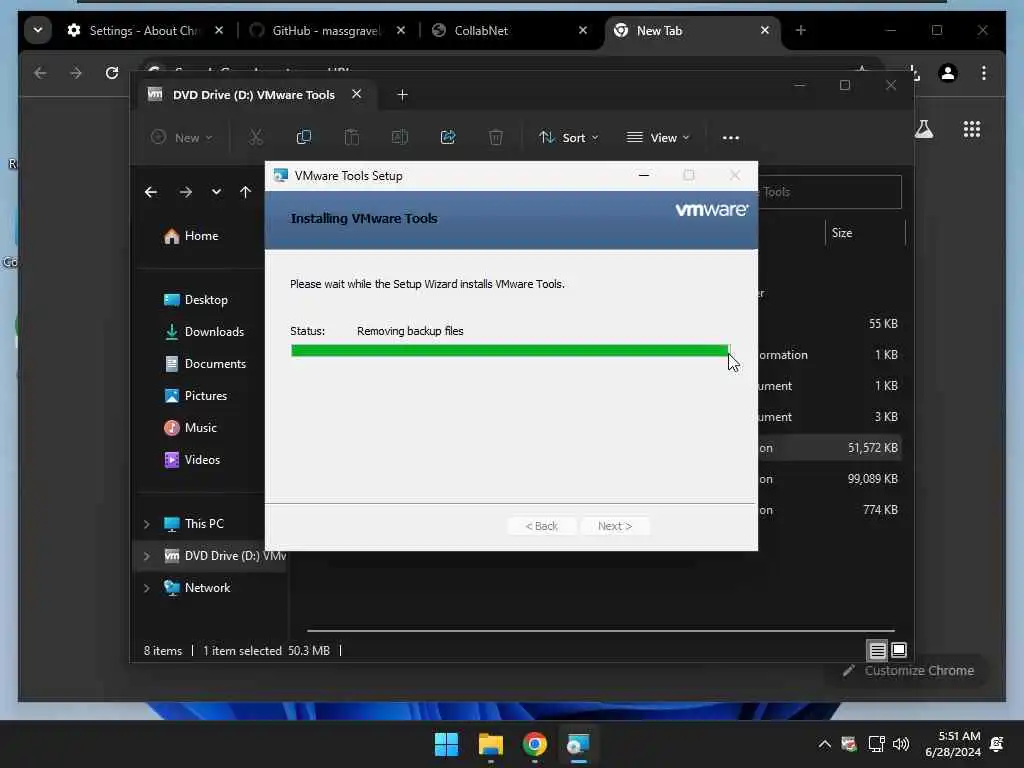
Task: Switch to details view layout icon
Action: click(x=877, y=650)
